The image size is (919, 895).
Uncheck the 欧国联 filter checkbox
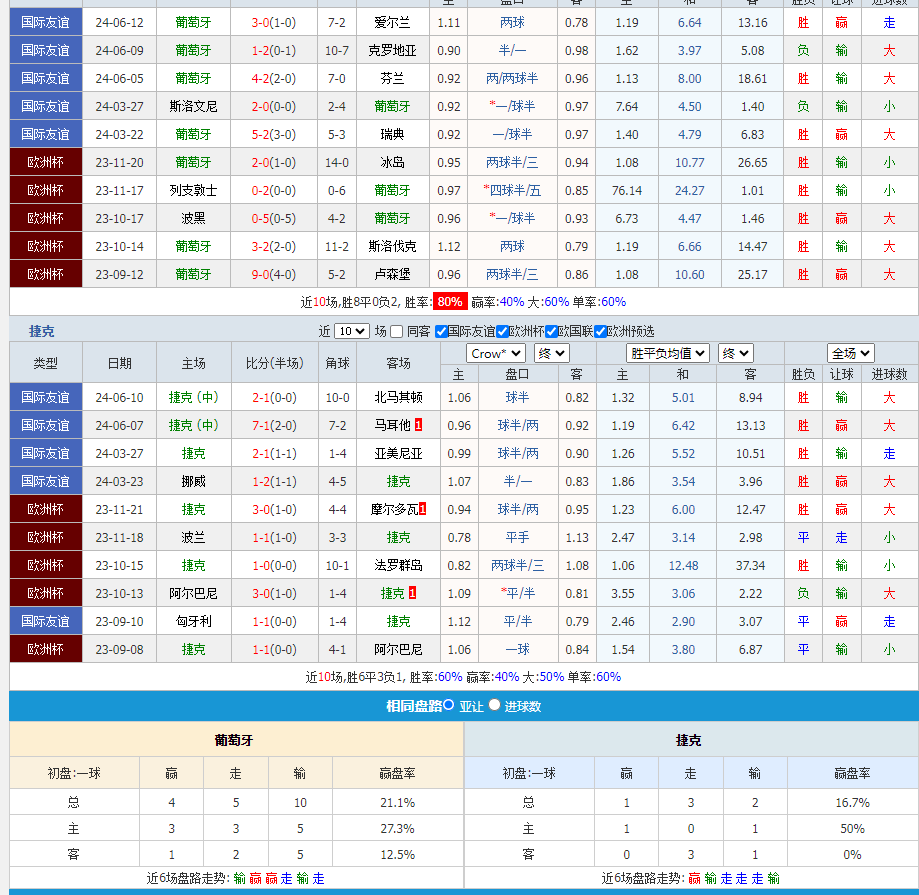(551, 332)
